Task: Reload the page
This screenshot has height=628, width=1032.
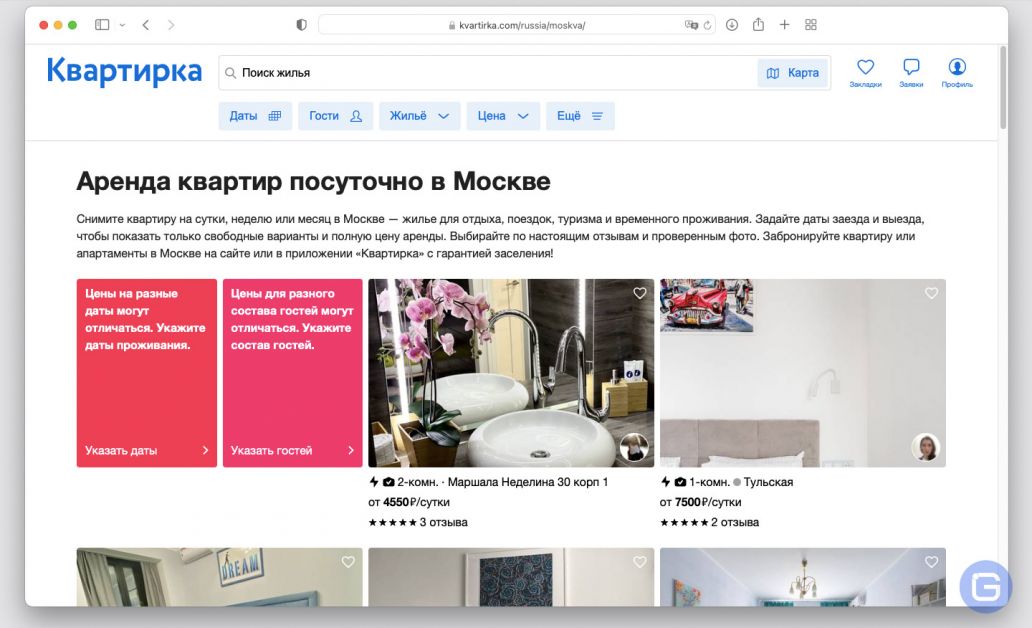Action: click(708, 25)
